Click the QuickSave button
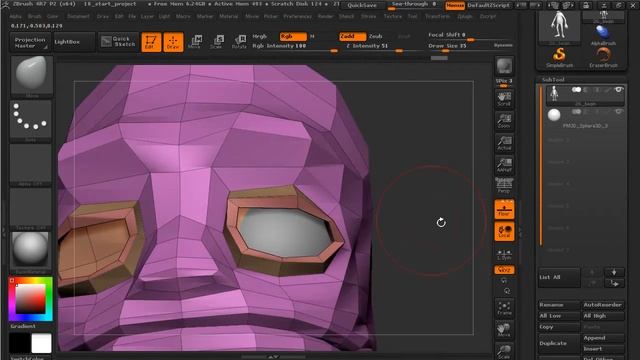This screenshot has height=360, width=640. point(362,5)
